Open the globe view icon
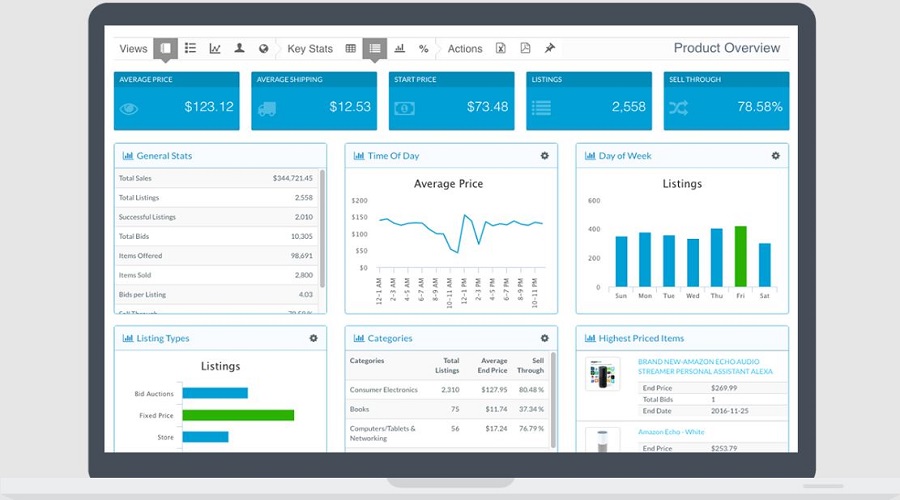Screen dimensions: 900x500 [264, 48]
